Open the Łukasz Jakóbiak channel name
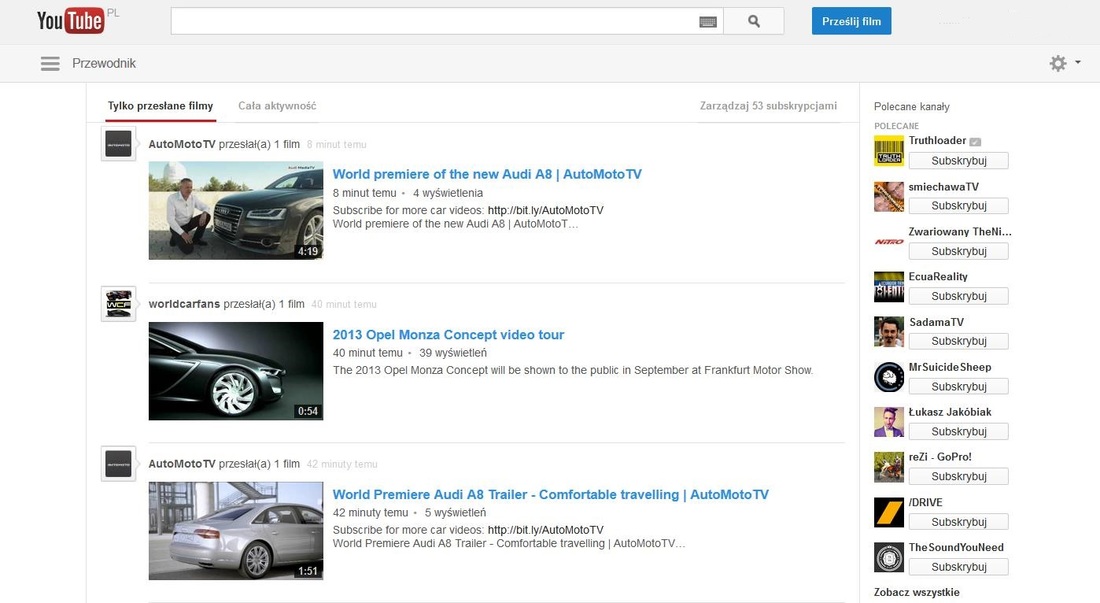1100x603 pixels. pos(950,412)
